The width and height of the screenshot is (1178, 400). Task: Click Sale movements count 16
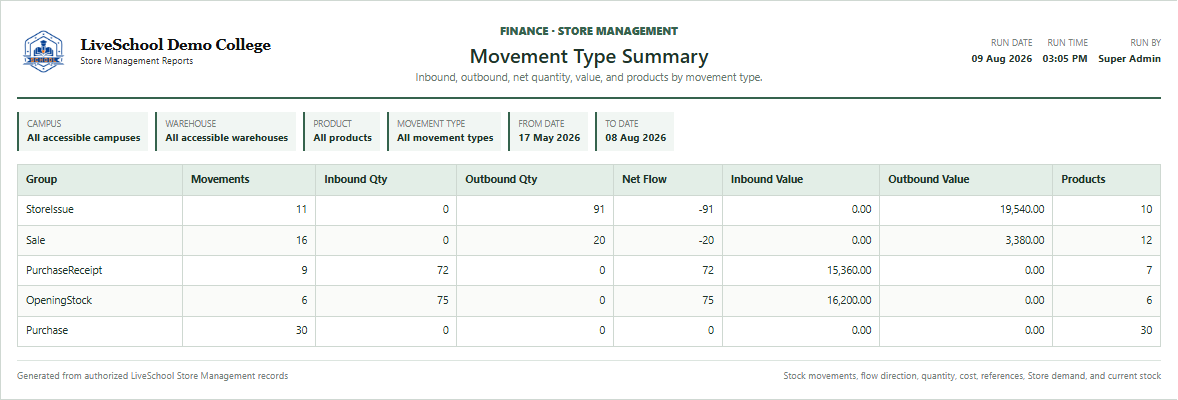tap(301, 240)
